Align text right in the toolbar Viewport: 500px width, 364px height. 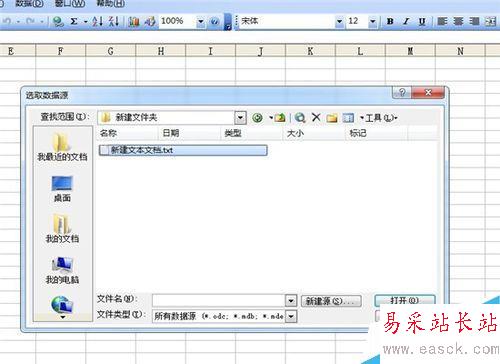pos(474,22)
